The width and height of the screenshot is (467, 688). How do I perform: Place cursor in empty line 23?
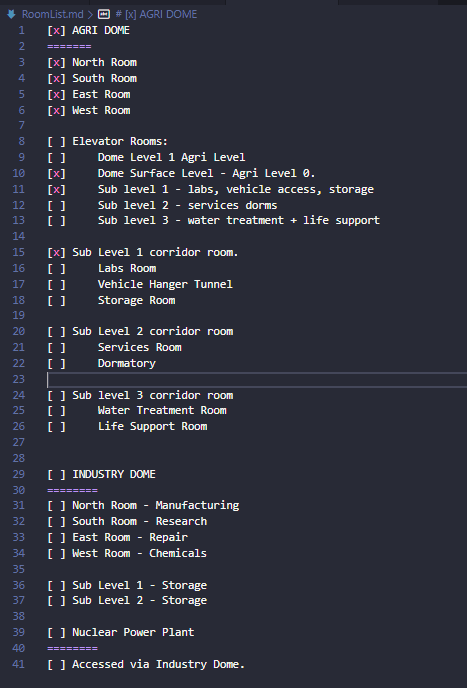[257, 380]
